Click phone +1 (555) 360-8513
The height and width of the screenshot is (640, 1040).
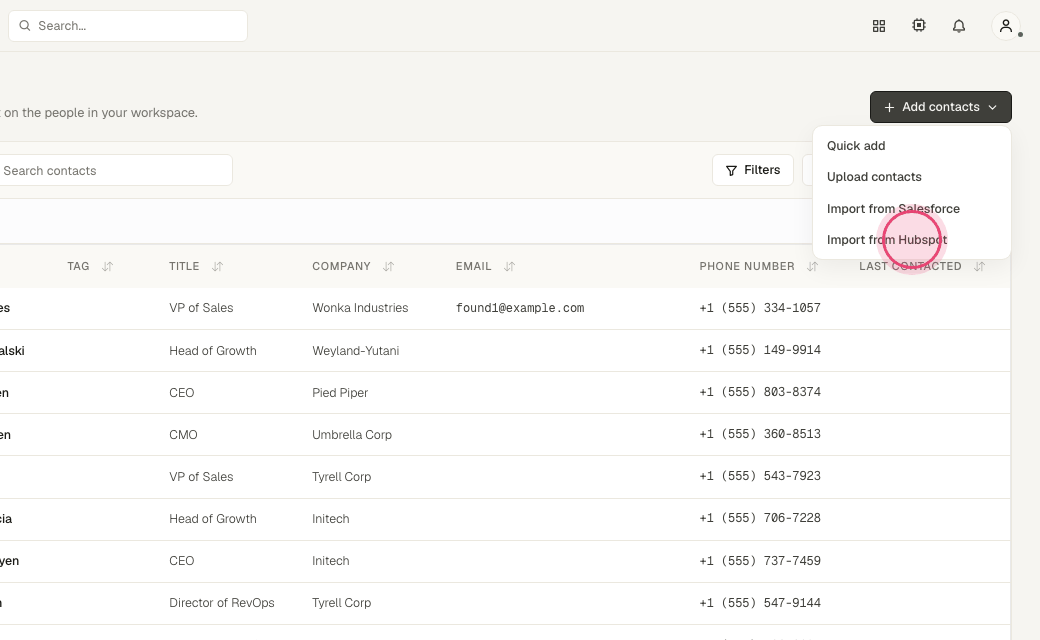tap(759, 434)
